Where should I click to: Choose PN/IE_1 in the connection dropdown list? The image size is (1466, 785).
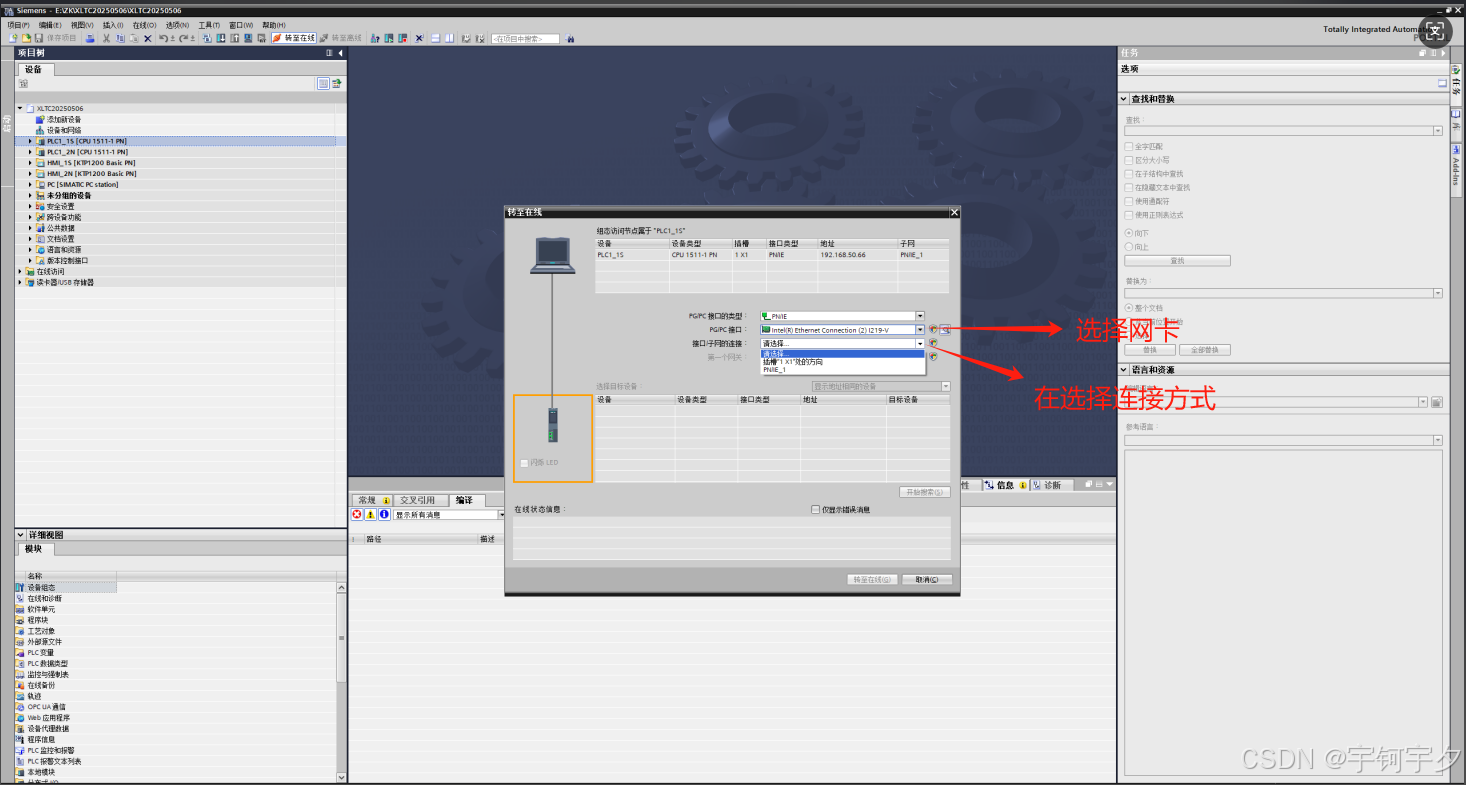[x=842, y=370]
